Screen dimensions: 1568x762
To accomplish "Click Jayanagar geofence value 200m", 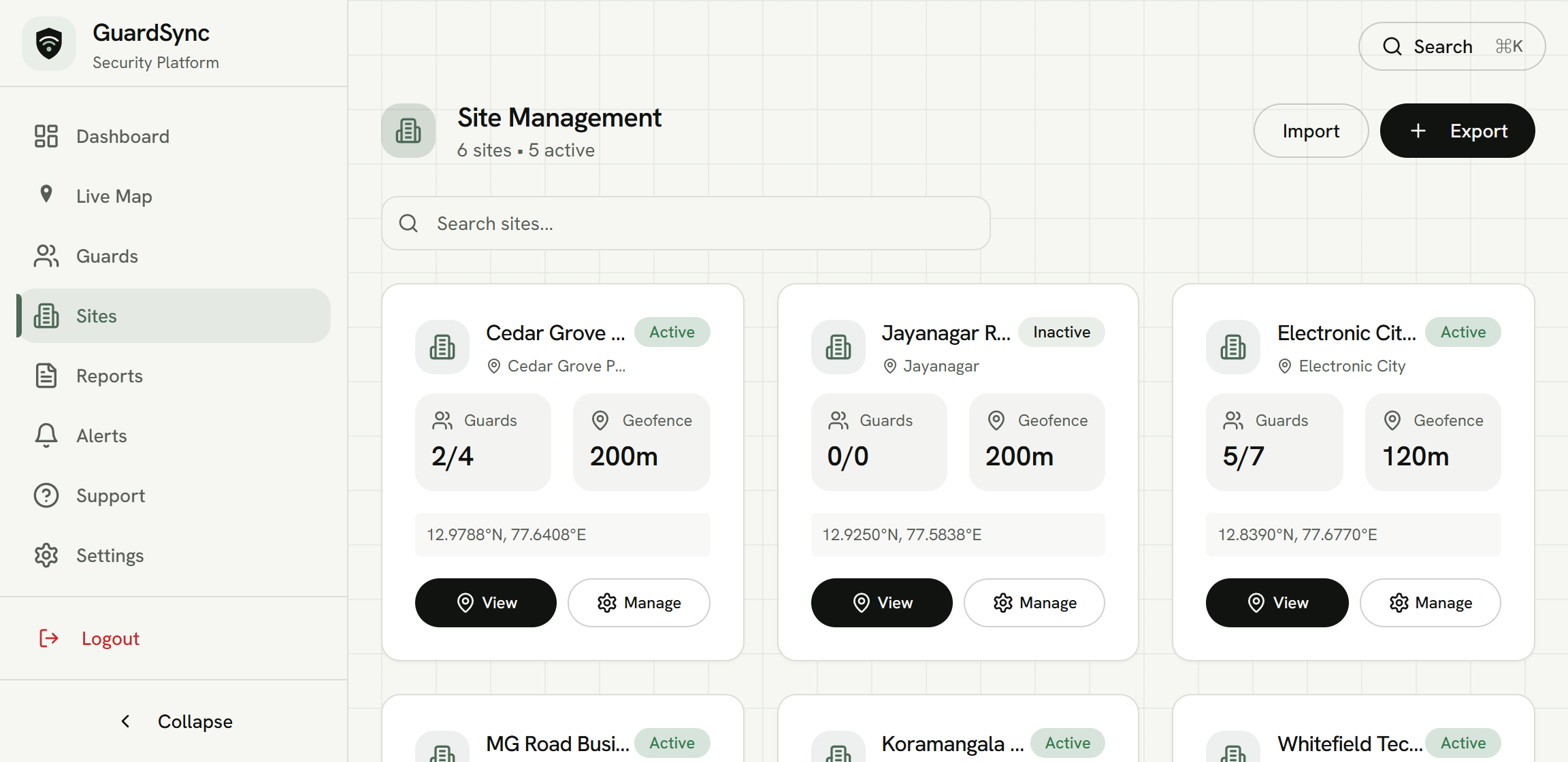I will (x=1019, y=457).
